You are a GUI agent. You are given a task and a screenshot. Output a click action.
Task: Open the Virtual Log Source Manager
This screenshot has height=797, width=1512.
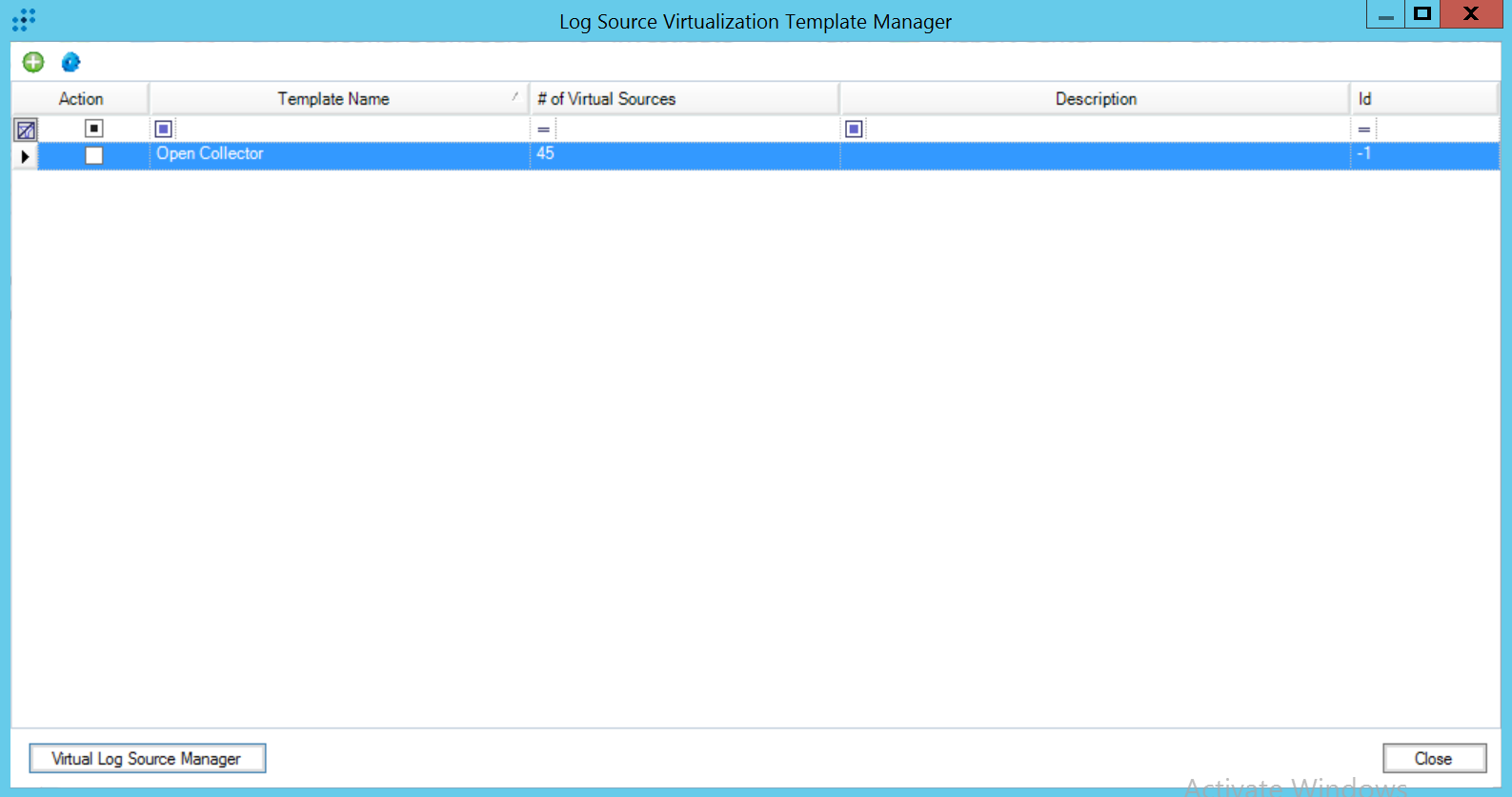coord(147,758)
